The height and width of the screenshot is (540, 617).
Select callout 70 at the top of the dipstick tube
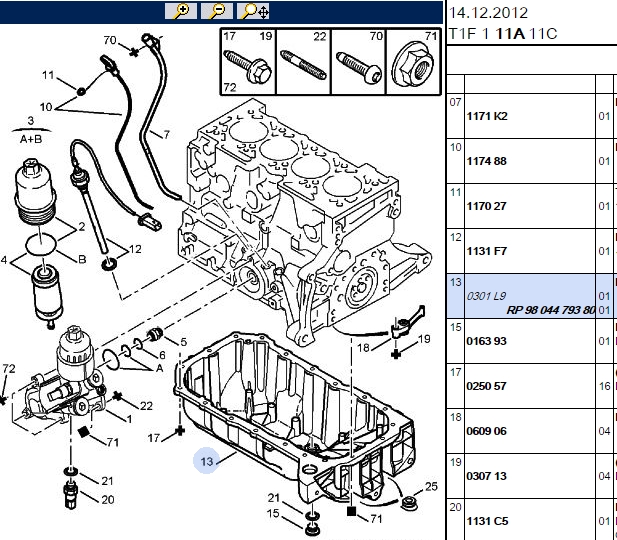click(x=110, y=40)
